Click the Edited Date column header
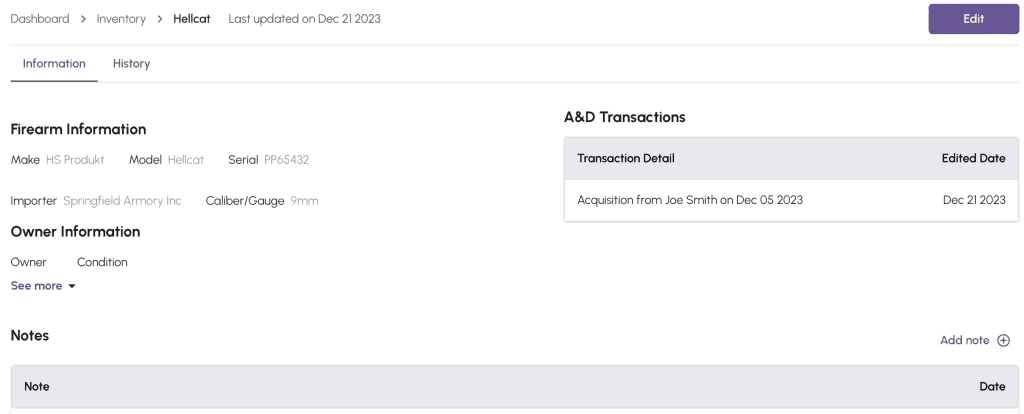 coord(973,158)
